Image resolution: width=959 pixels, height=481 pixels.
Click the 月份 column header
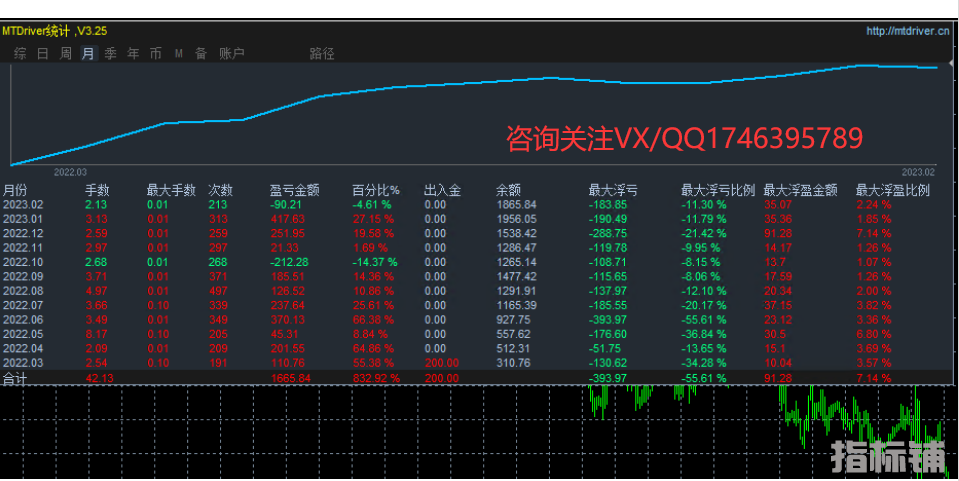15,189
